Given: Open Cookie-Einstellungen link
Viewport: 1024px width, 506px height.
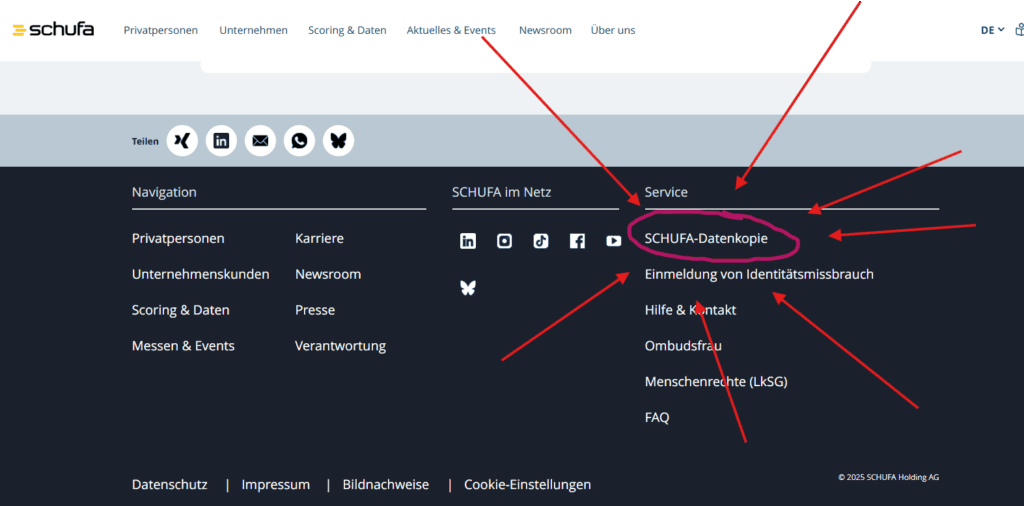Looking at the screenshot, I should tap(528, 484).
